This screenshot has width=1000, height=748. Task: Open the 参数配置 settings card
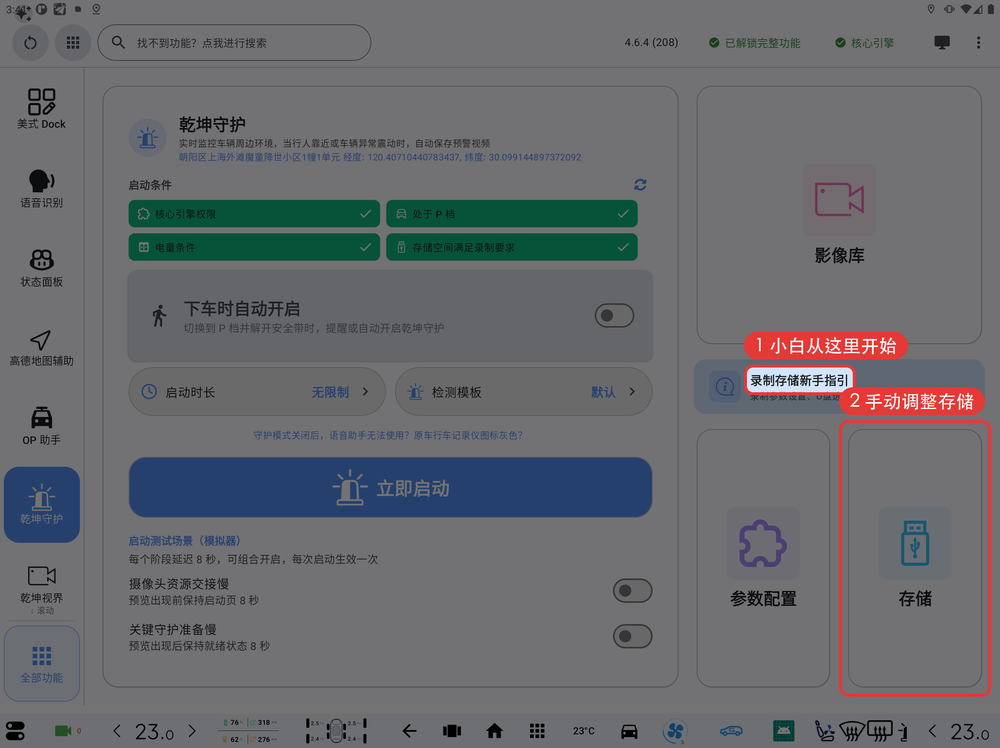(763, 558)
